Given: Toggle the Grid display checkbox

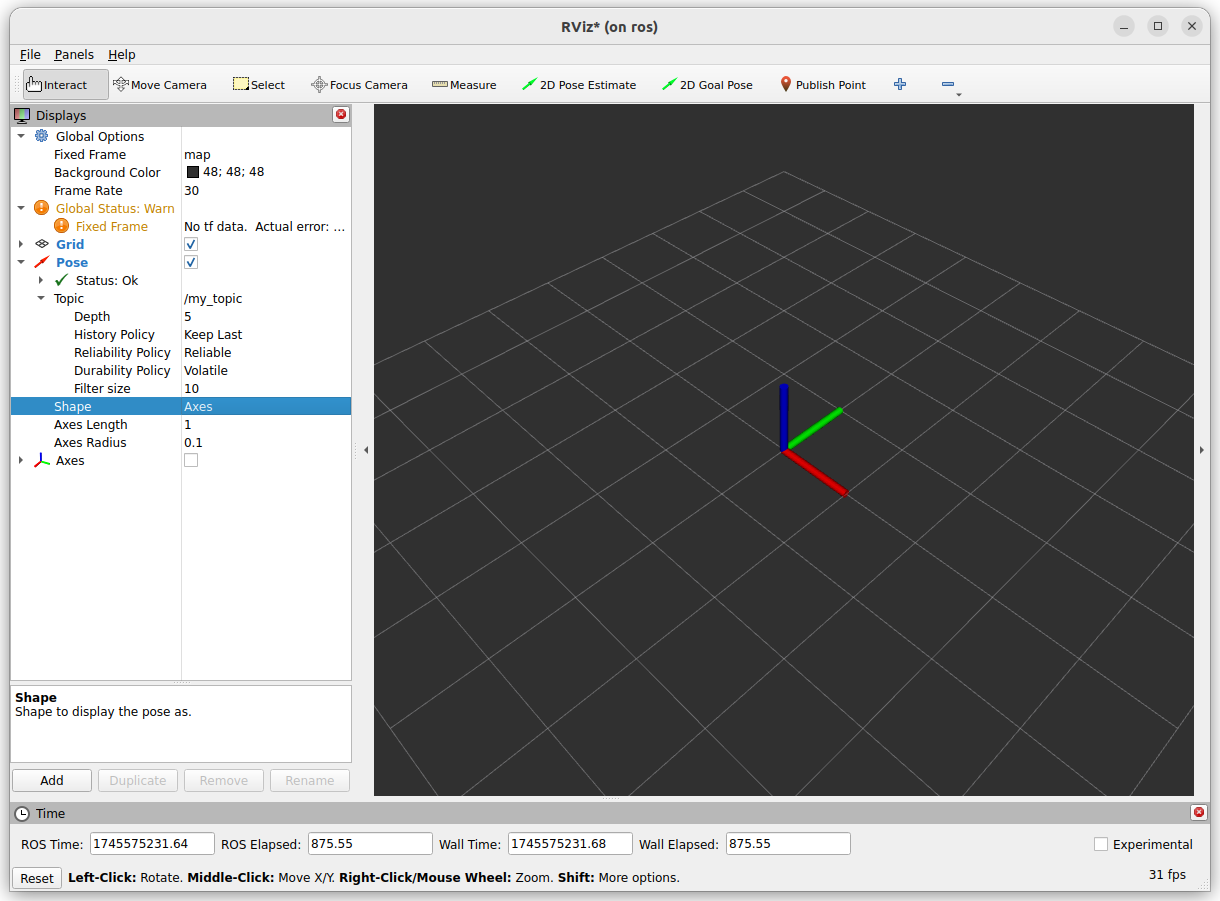Looking at the screenshot, I should [x=191, y=244].
